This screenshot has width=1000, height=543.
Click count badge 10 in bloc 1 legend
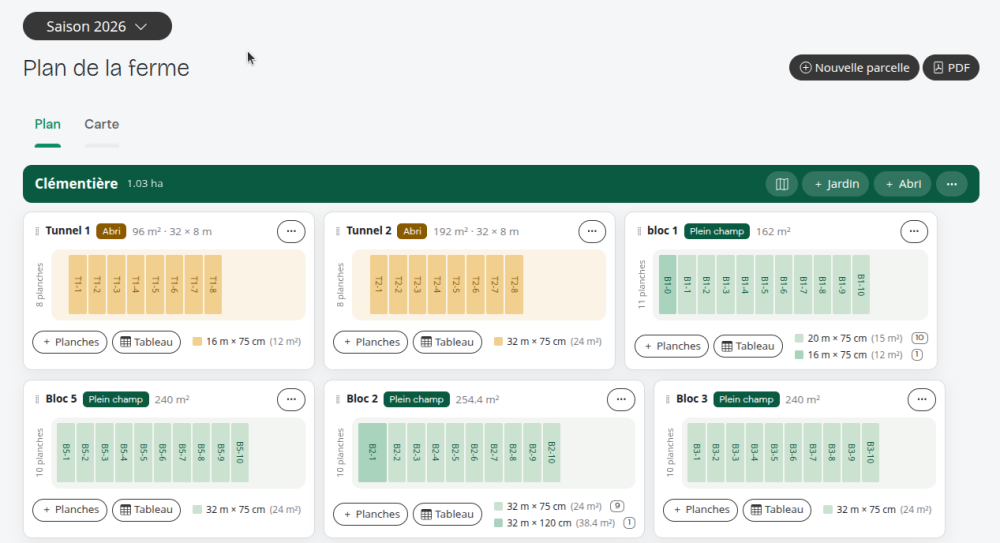point(920,338)
